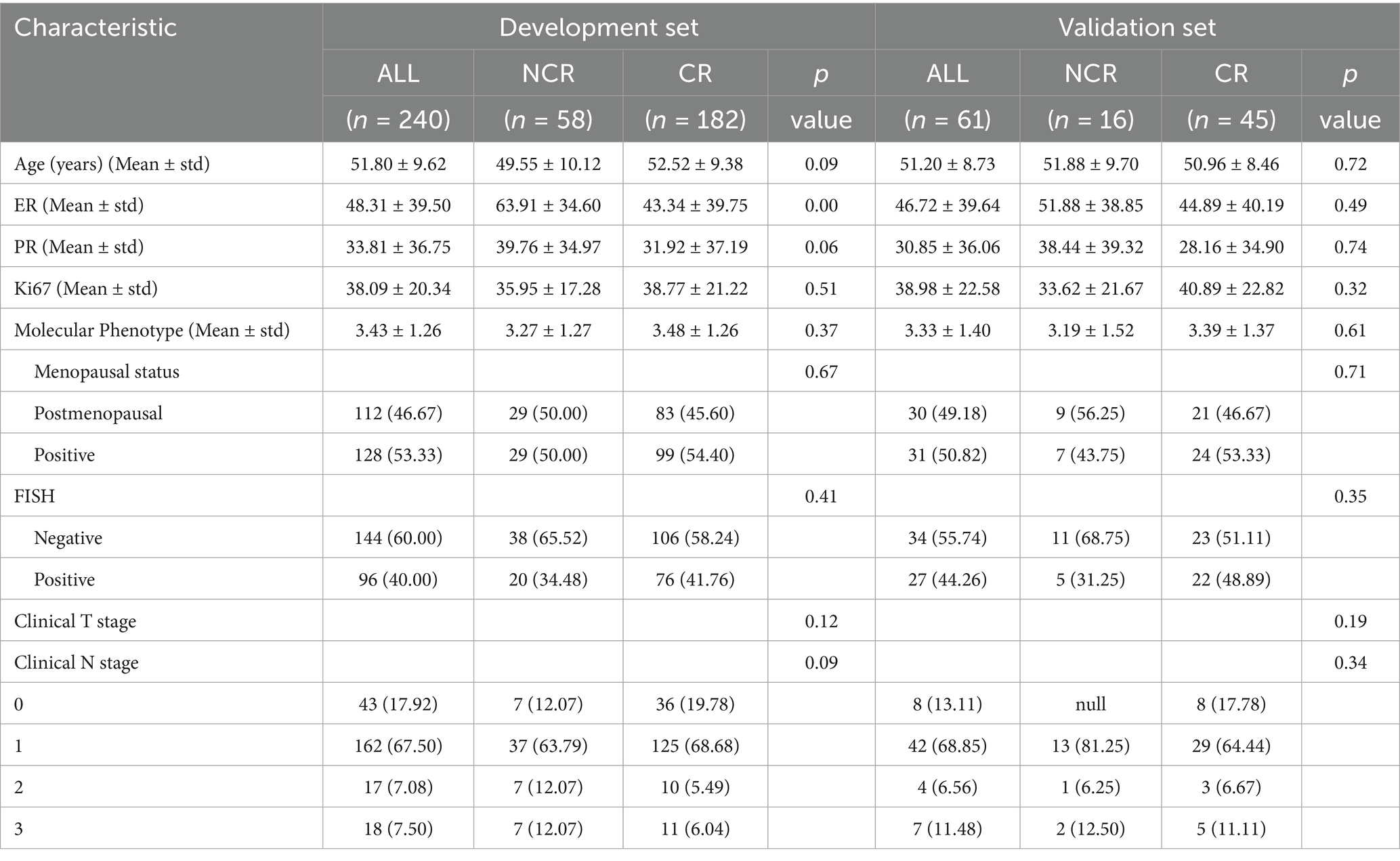Click the 51.80 ± 9.62 cell
Screen dimensions: 1400x861
(398, 164)
